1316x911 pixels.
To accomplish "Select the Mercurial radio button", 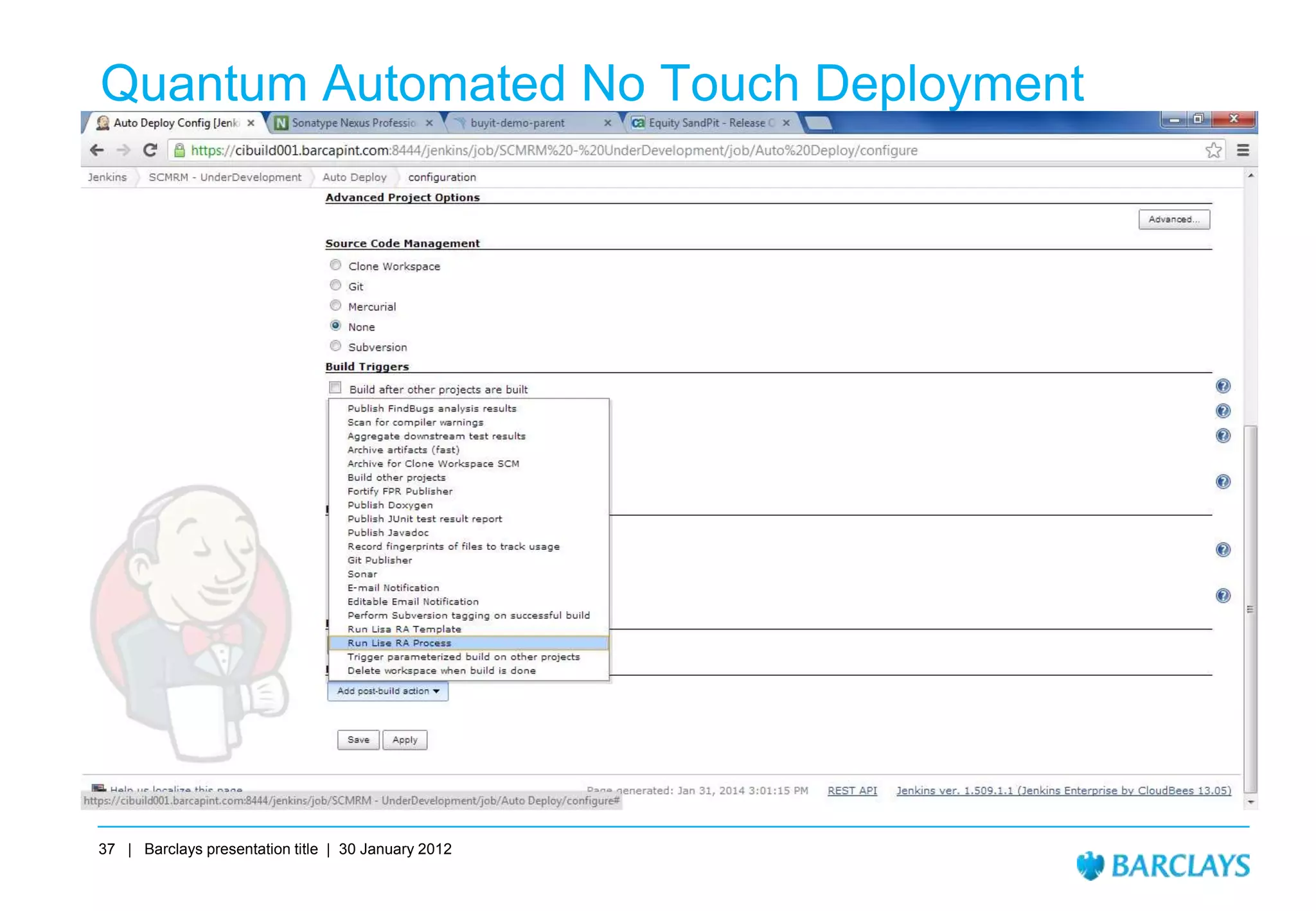I will pyautogui.click(x=335, y=306).
